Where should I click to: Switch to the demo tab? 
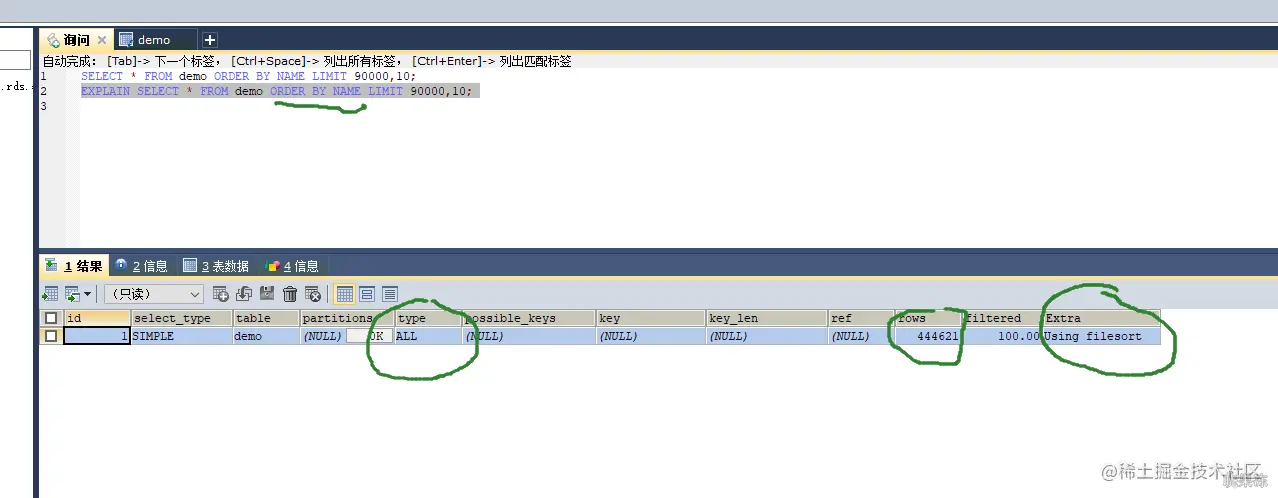(x=154, y=40)
